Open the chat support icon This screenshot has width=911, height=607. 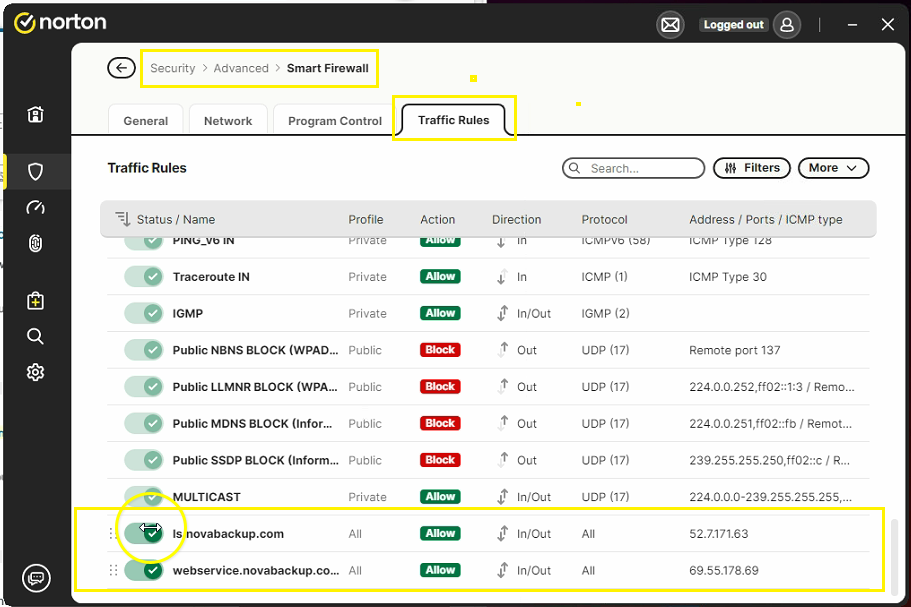click(x=36, y=578)
